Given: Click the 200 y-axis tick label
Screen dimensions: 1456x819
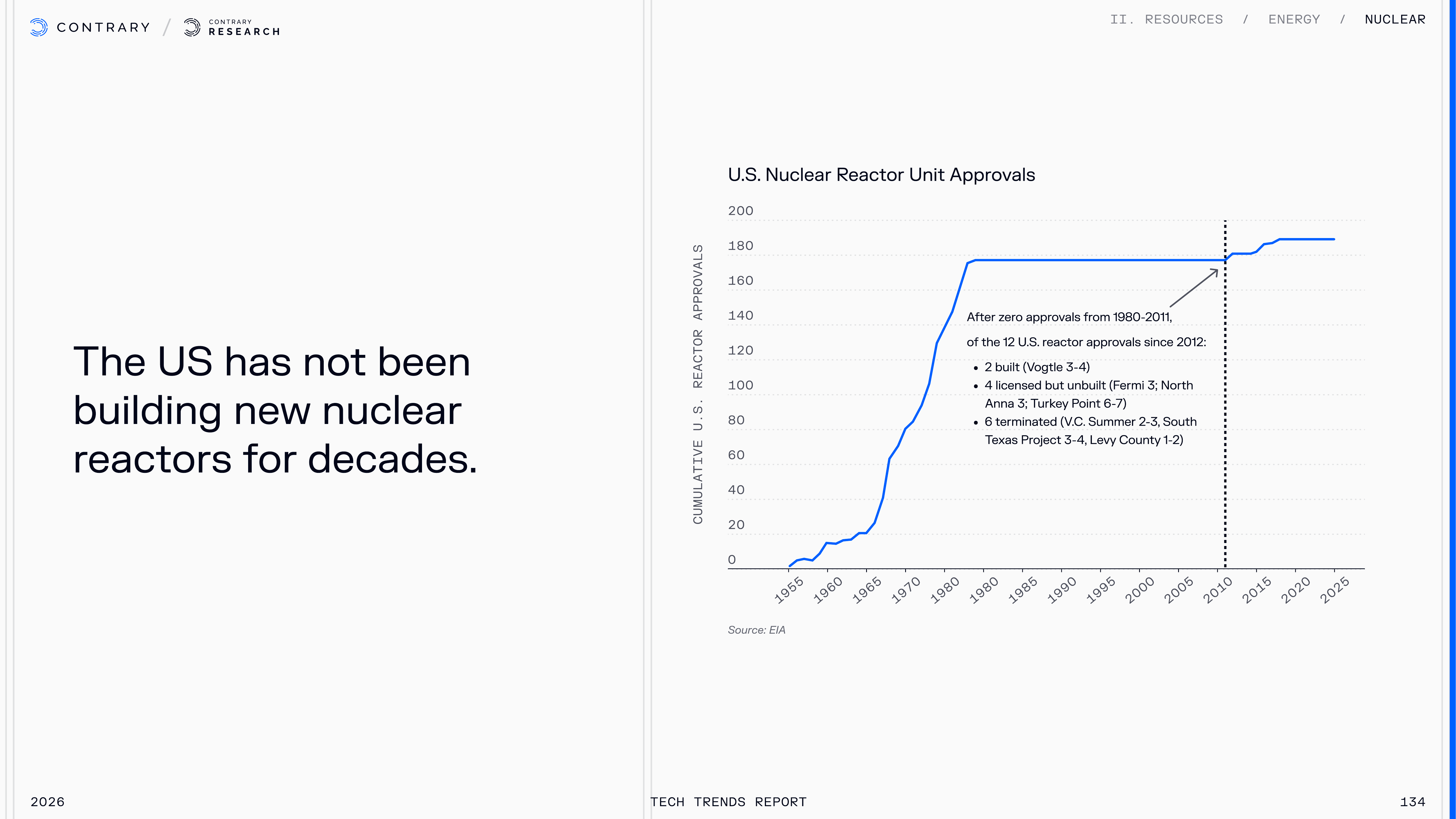Looking at the screenshot, I should [x=741, y=211].
